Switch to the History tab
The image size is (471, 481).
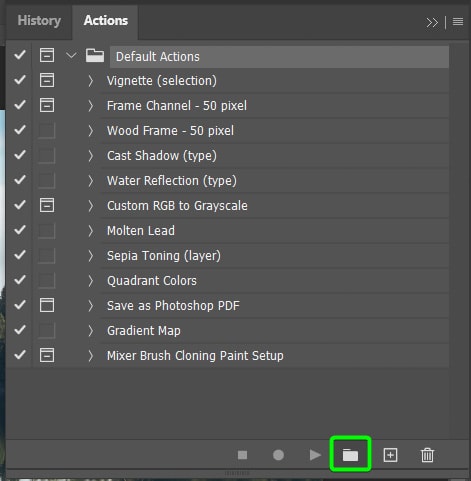click(x=39, y=21)
